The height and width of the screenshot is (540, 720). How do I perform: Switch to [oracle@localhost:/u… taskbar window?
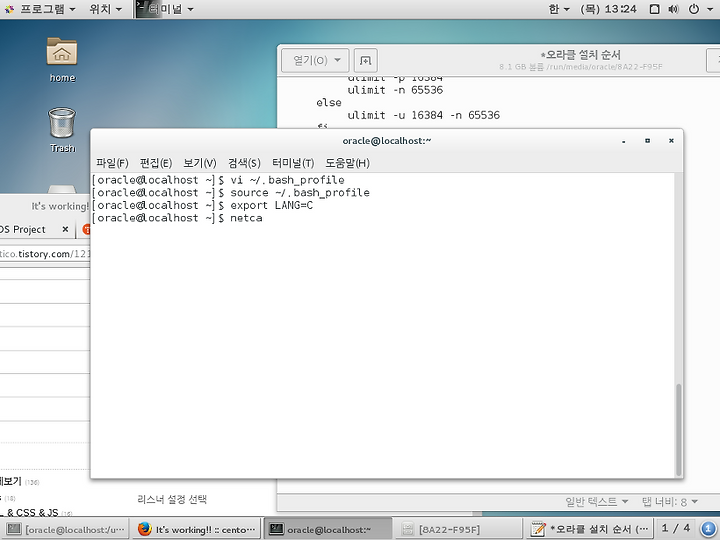point(66,529)
